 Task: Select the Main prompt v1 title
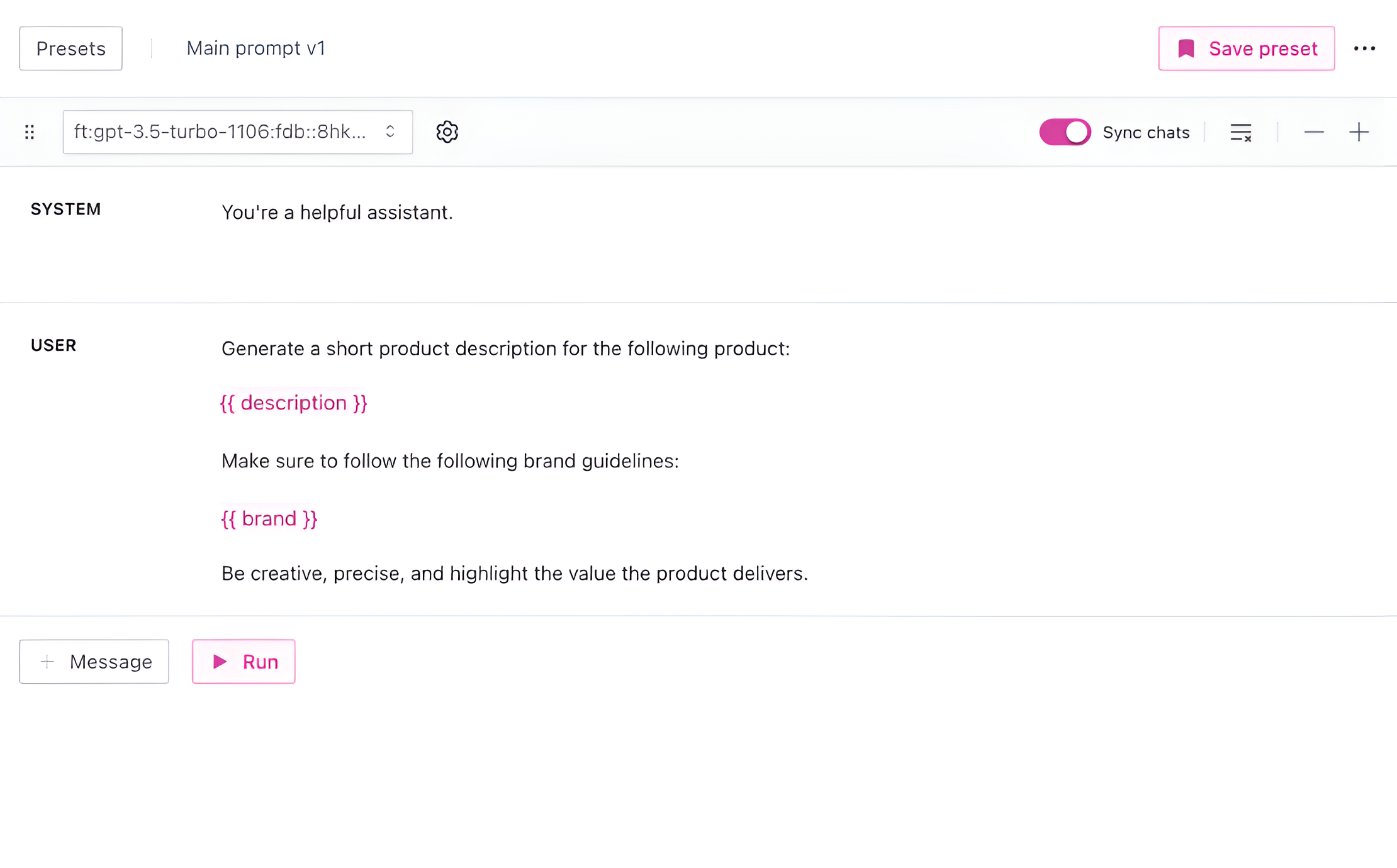coord(255,48)
